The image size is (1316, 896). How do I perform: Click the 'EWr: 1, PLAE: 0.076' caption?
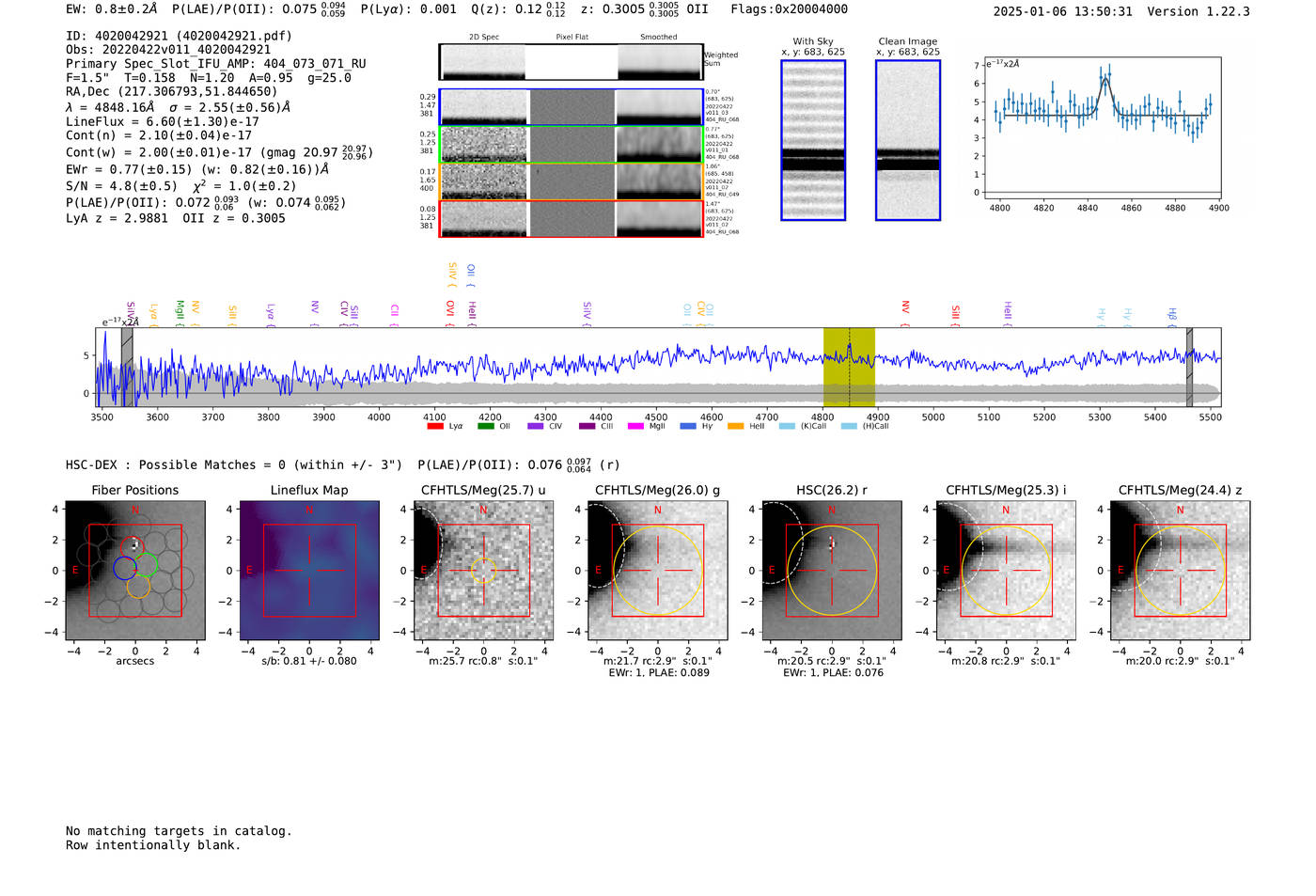833,673
